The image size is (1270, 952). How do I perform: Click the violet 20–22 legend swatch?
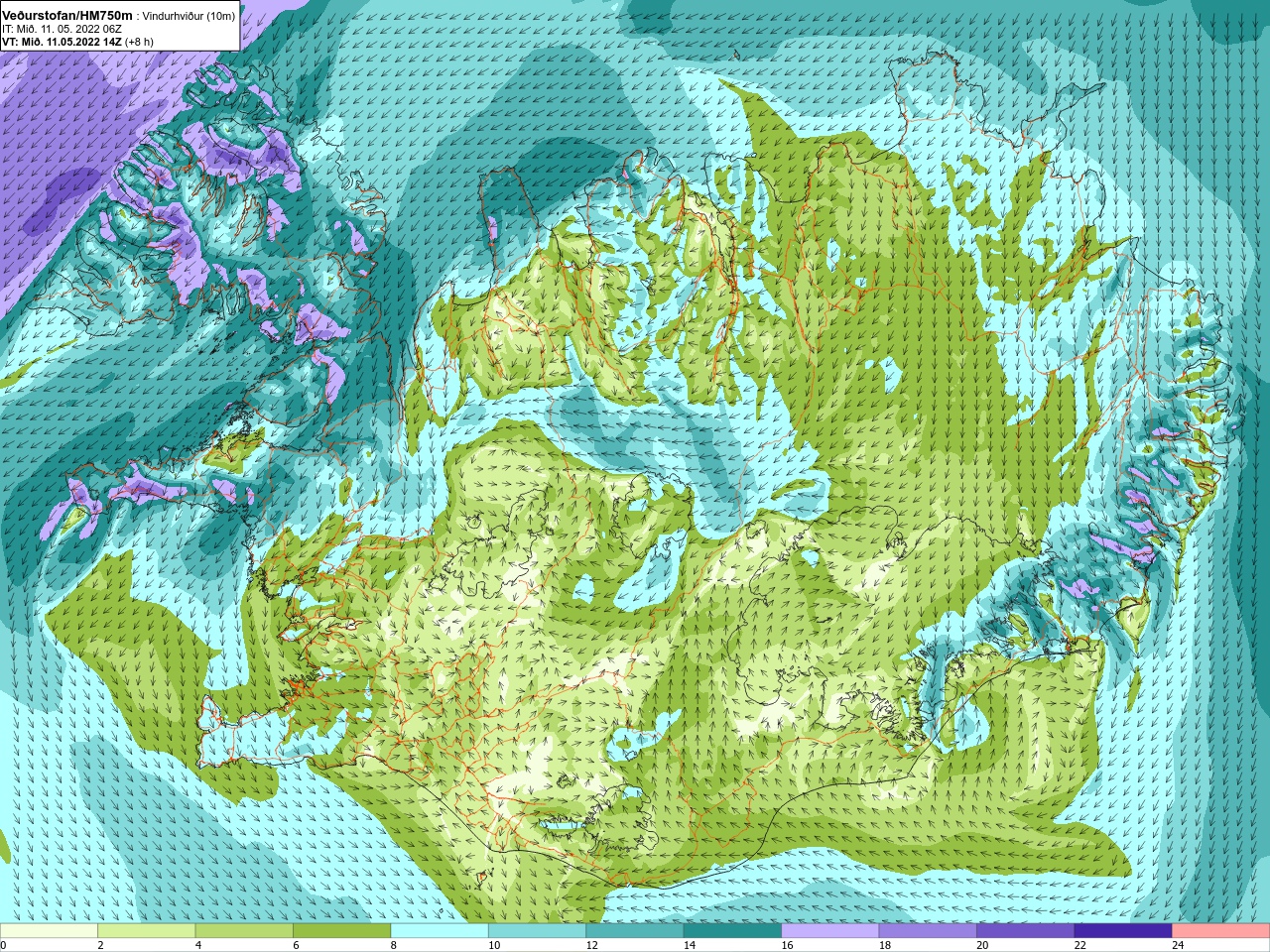[x=1026, y=931]
